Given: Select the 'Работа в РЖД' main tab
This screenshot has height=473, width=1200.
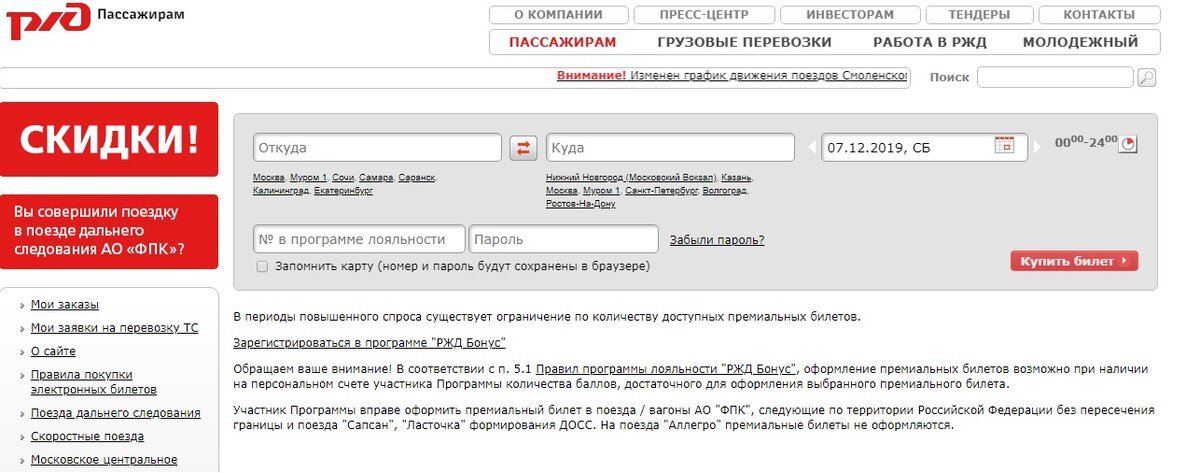Looking at the screenshot, I should pyautogui.click(x=930, y=42).
